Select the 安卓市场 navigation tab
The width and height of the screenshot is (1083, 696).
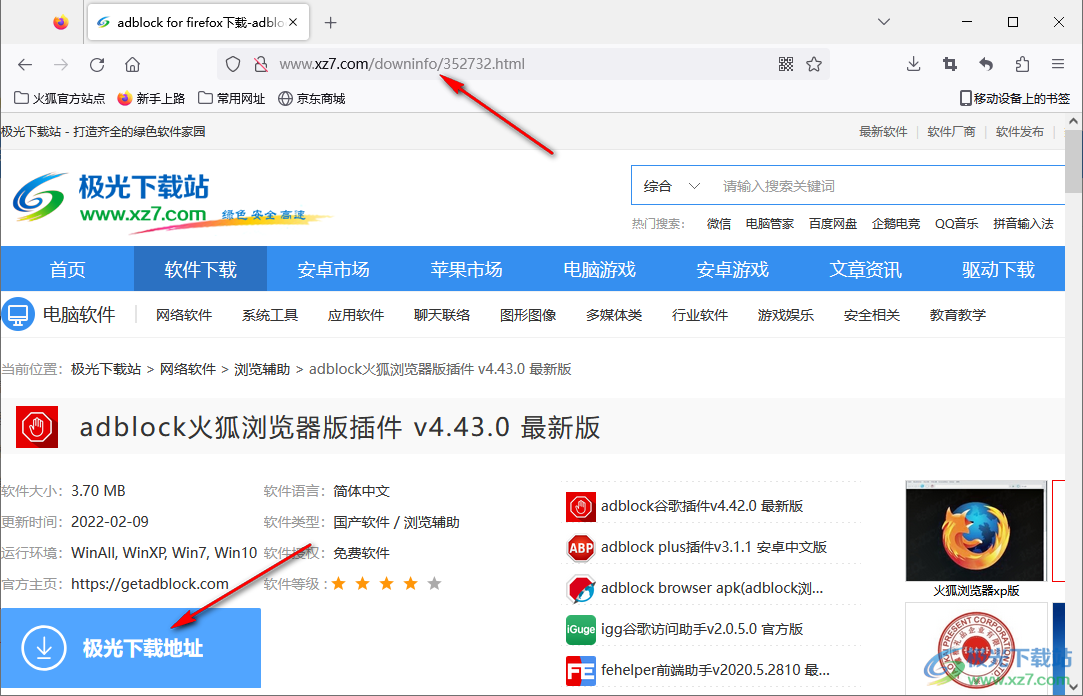pyautogui.click(x=334, y=269)
